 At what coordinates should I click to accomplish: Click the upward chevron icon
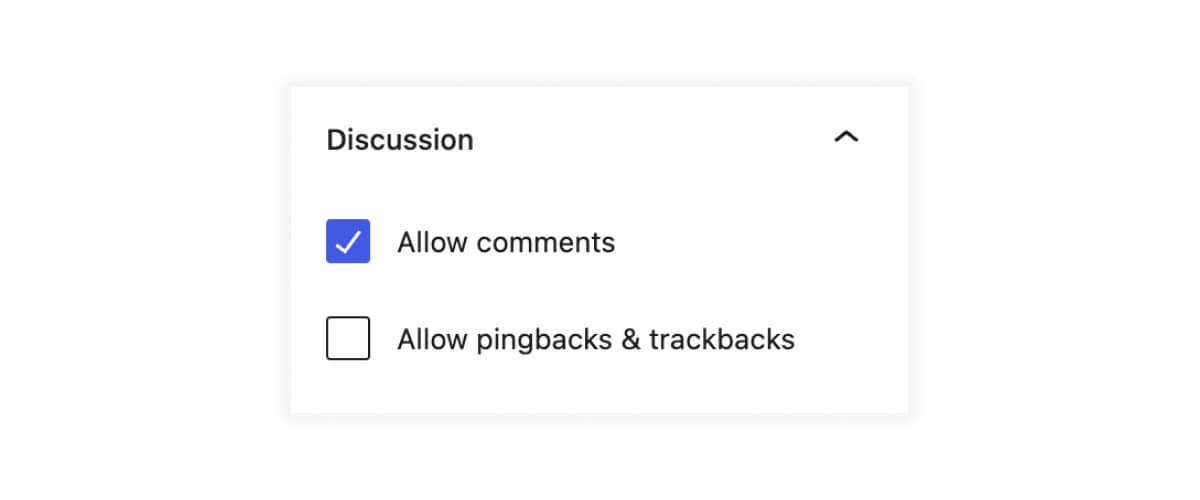[846, 137]
